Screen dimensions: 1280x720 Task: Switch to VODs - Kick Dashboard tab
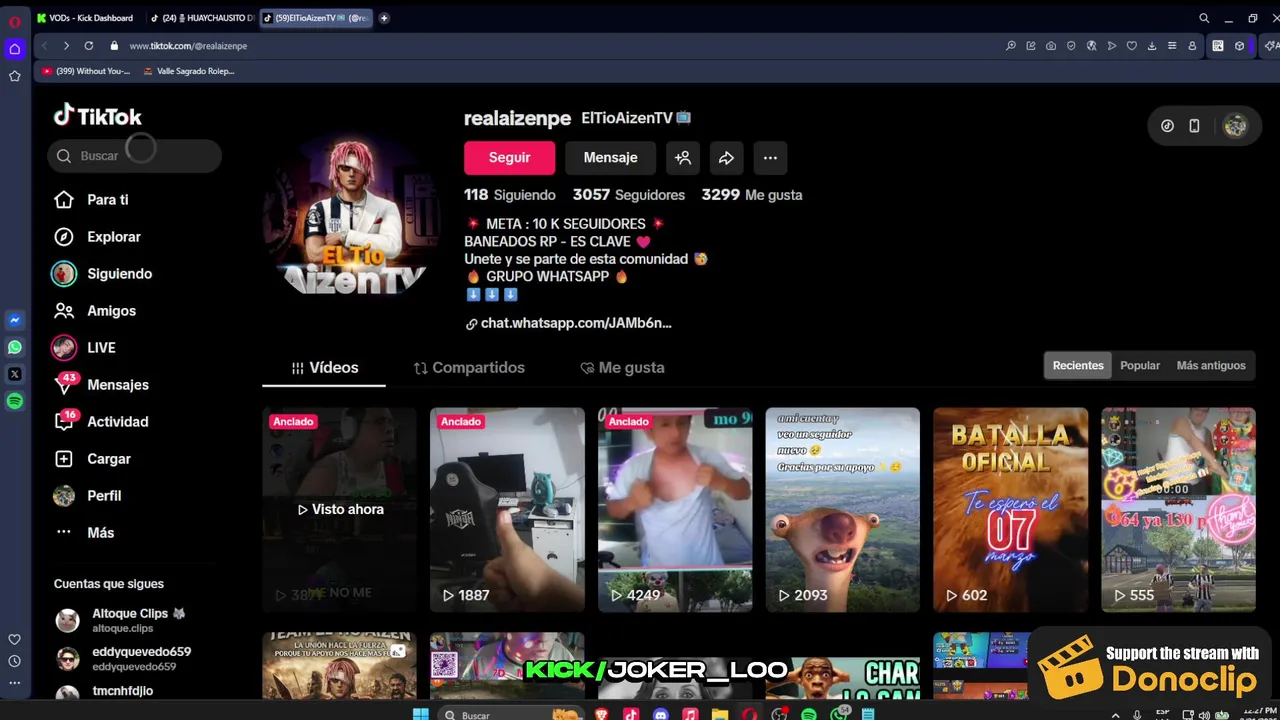tap(85, 18)
